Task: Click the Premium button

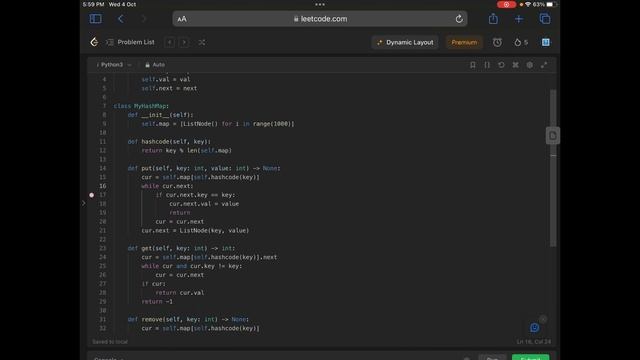Action: tap(464, 42)
